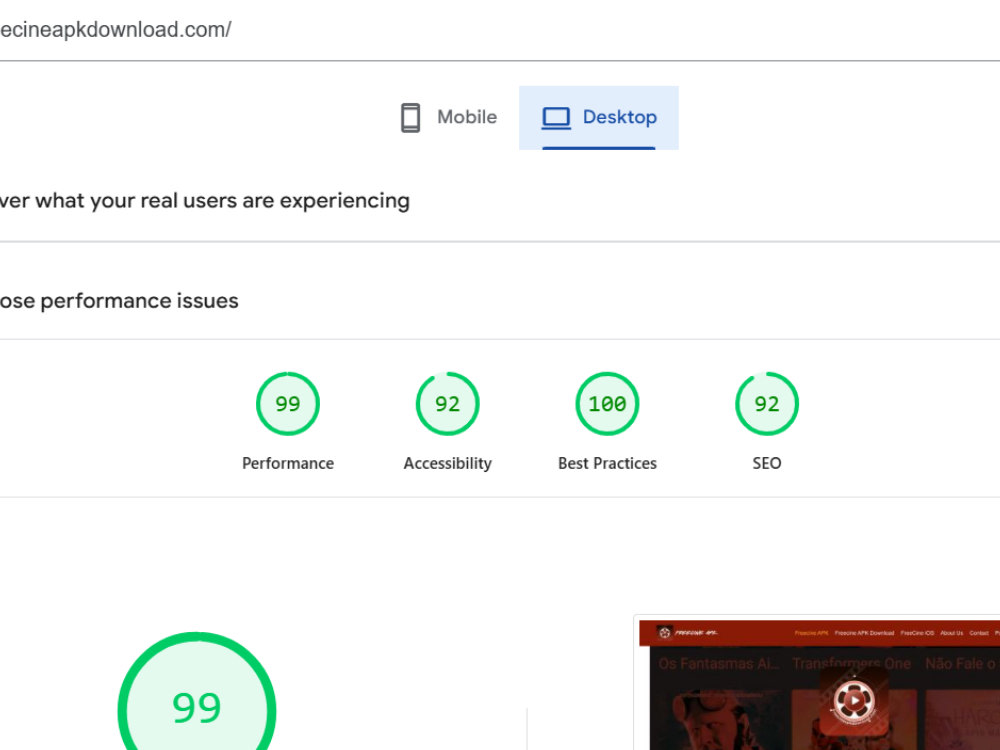Click the laptop icon on Desktop tab
Image resolution: width=1000 pixels, height=750 pixels.
556,118
